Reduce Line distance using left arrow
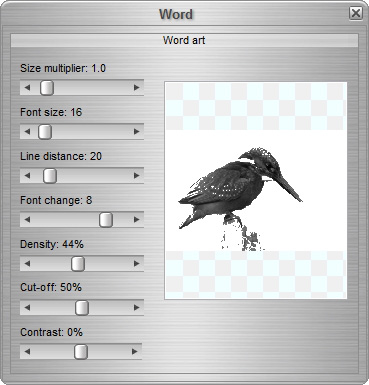This screenshot has width=369, height=385. 27,176
